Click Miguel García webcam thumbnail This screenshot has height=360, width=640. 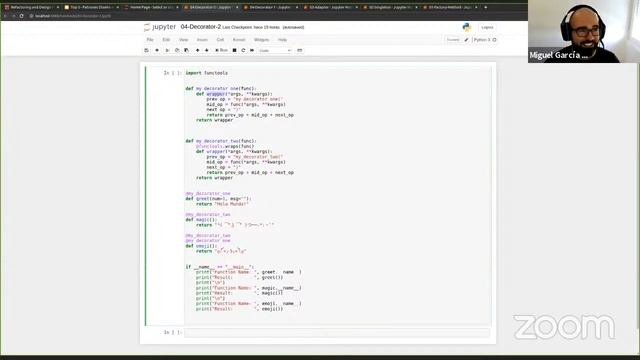pyautogui.click(x=584, y=31)
